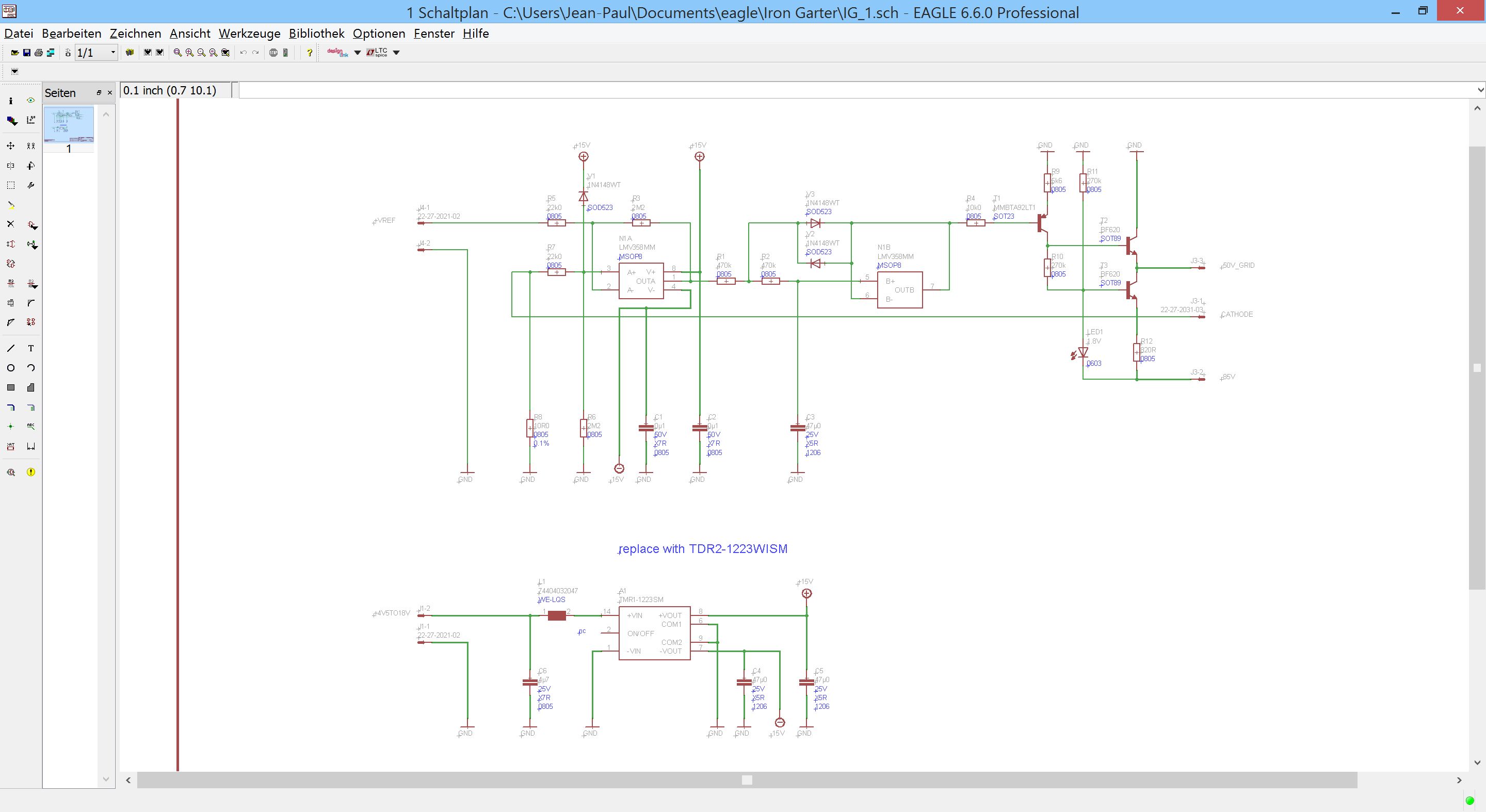Open a file with the Open toolbar icon
This screenshot has height=812, width=1486.
14,53
